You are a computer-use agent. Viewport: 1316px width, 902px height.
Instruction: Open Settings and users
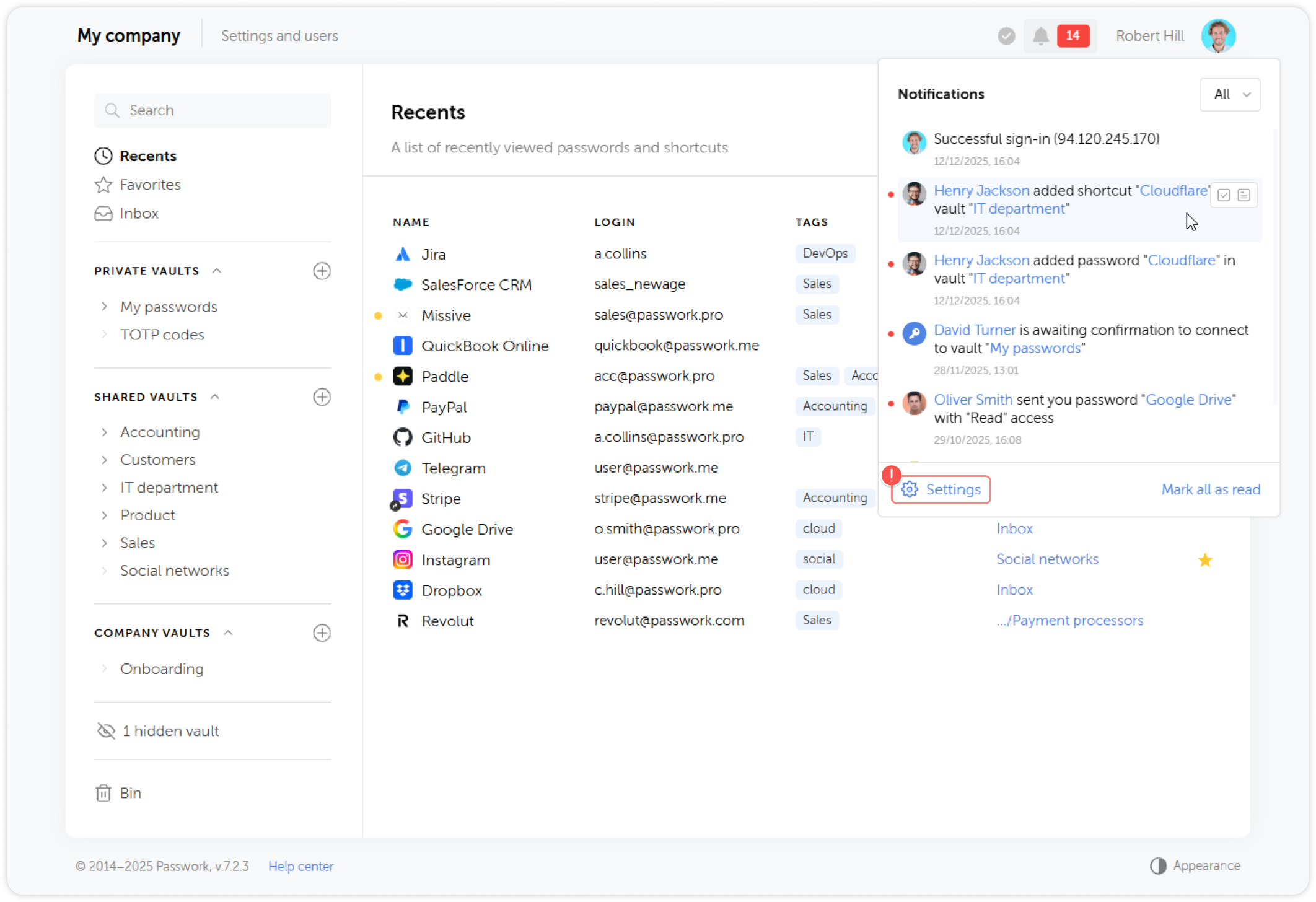coord(279,35)
